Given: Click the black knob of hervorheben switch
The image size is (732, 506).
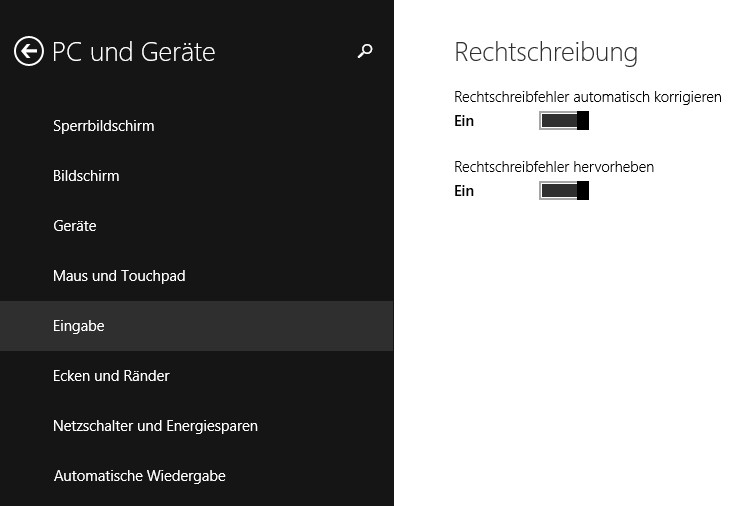Looking at the screenshot, I should coord(583,190).
